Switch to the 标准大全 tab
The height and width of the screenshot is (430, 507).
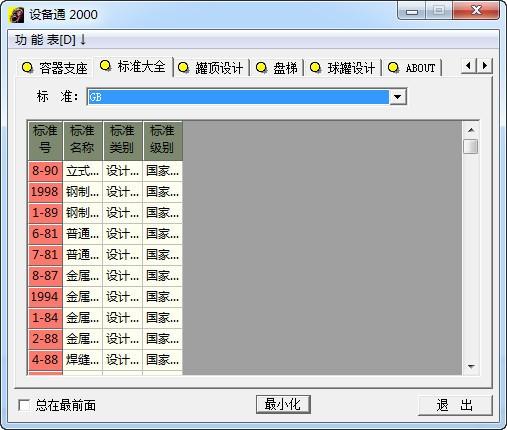tap(133, 67)
